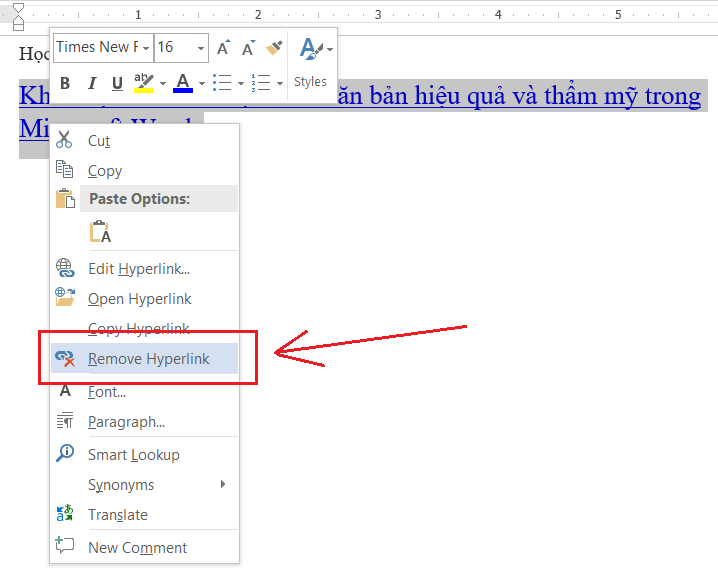Toggle italic formatting in mini toolbar
The height and width of the screenshot is (574, 718).
tap(91, 83)
